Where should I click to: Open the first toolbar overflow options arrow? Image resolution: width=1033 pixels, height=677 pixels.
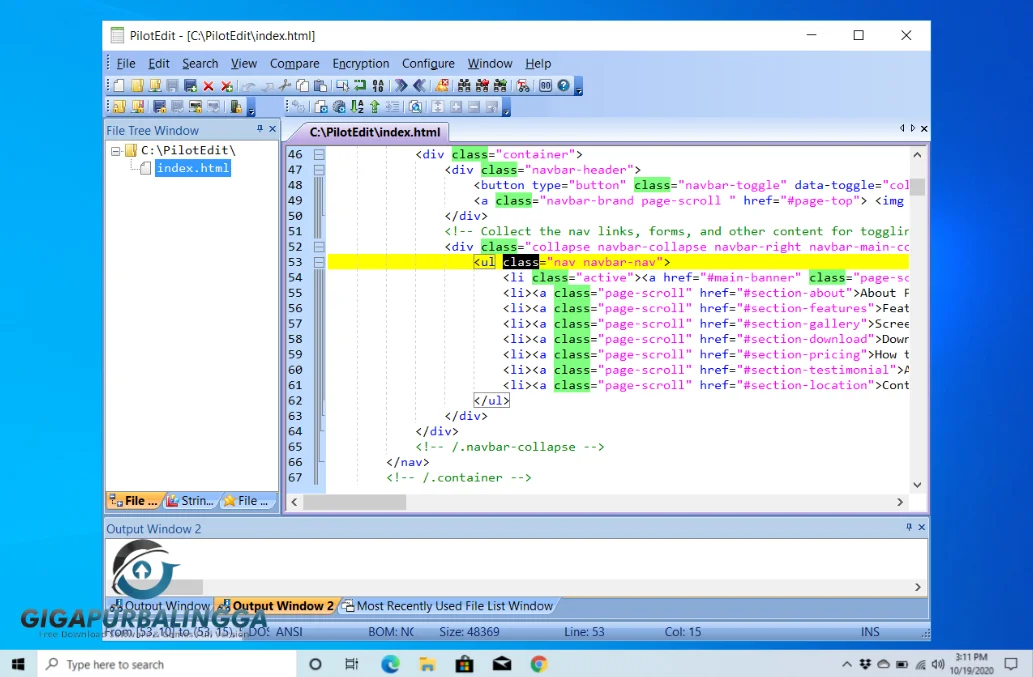point(578,87)
